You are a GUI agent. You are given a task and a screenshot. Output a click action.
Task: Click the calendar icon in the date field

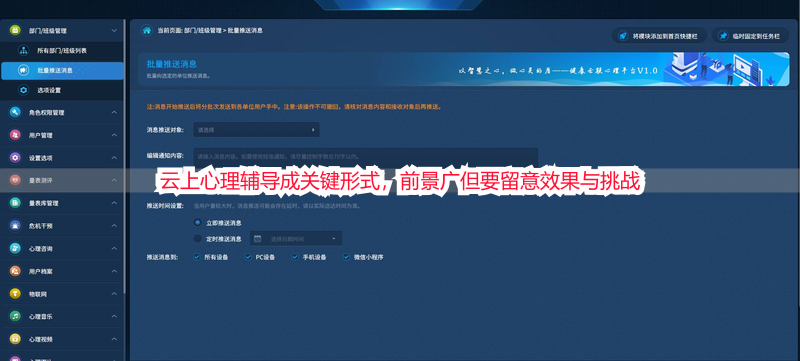258,238
